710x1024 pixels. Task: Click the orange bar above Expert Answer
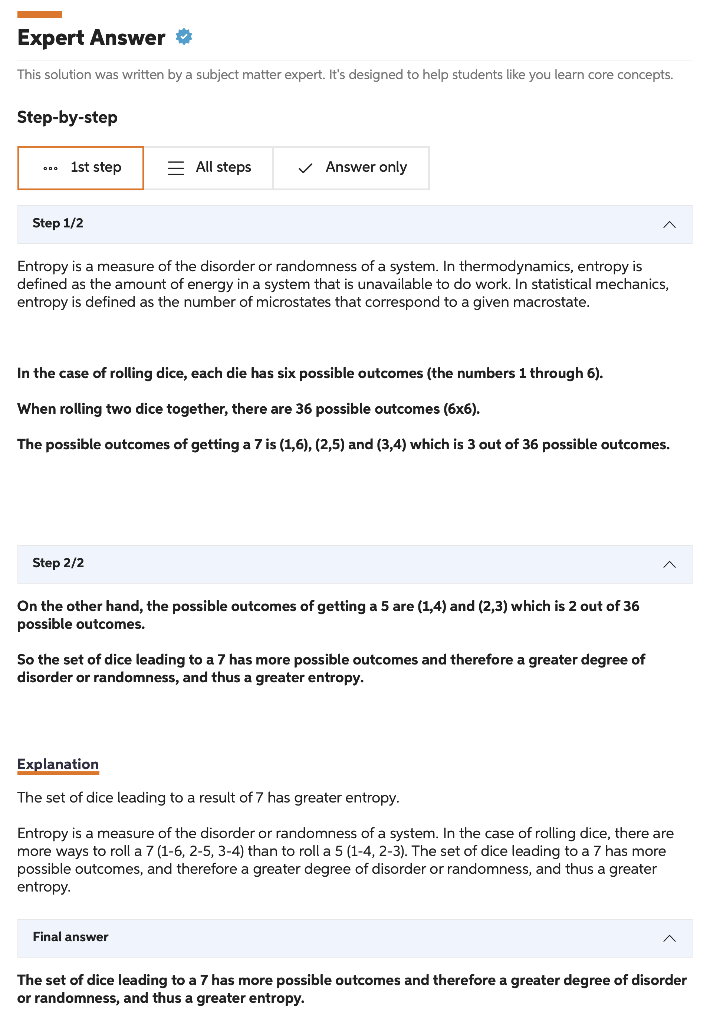pyautogui.click(x=41, y=13)
